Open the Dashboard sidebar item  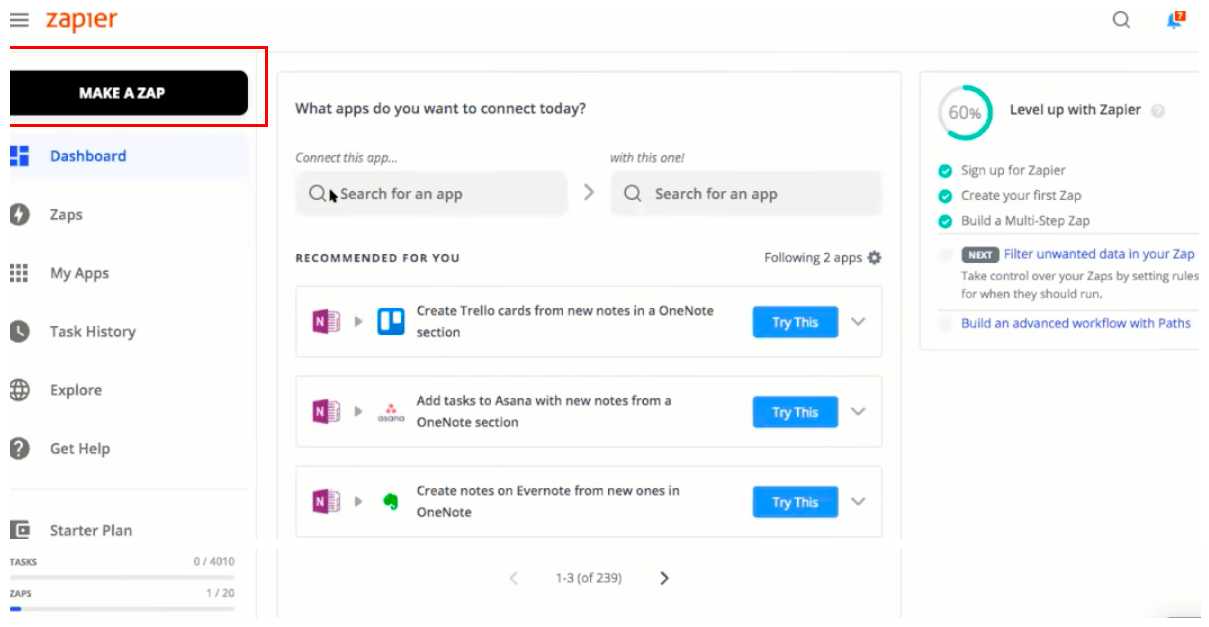[x=88, y=156]
